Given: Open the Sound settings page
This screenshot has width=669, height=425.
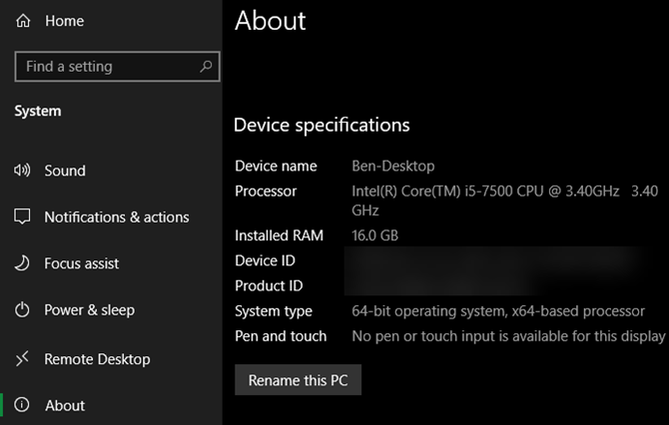Looking at the screenshot, I should (65, 171).
